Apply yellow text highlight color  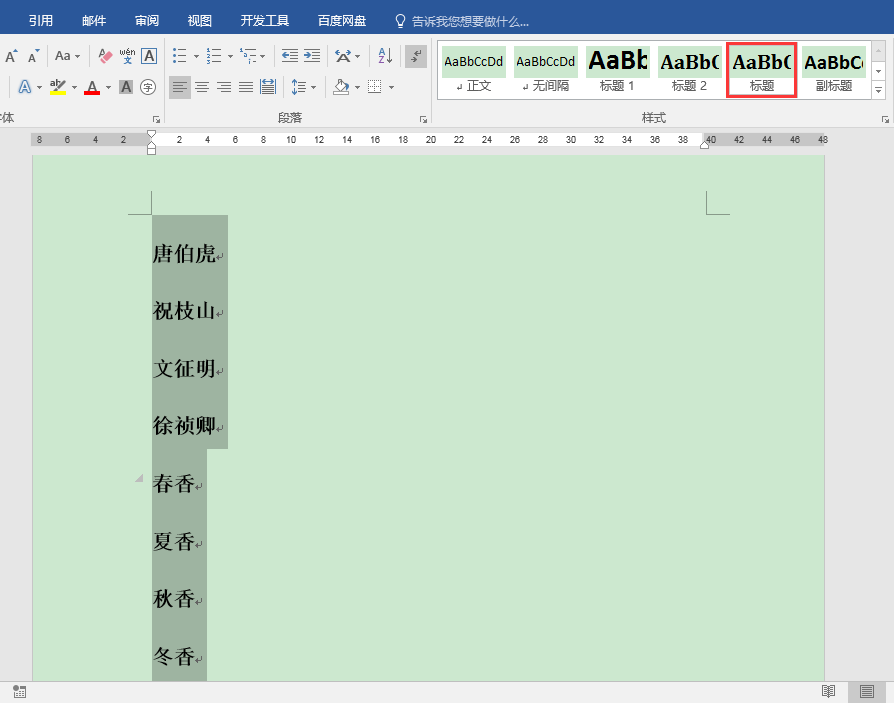[x=58, y=87]
